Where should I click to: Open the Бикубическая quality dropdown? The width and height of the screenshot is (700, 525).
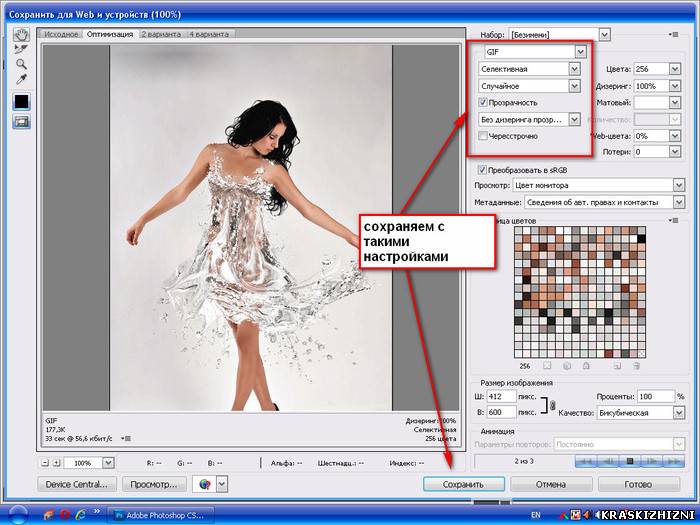[x=641, y=412]
